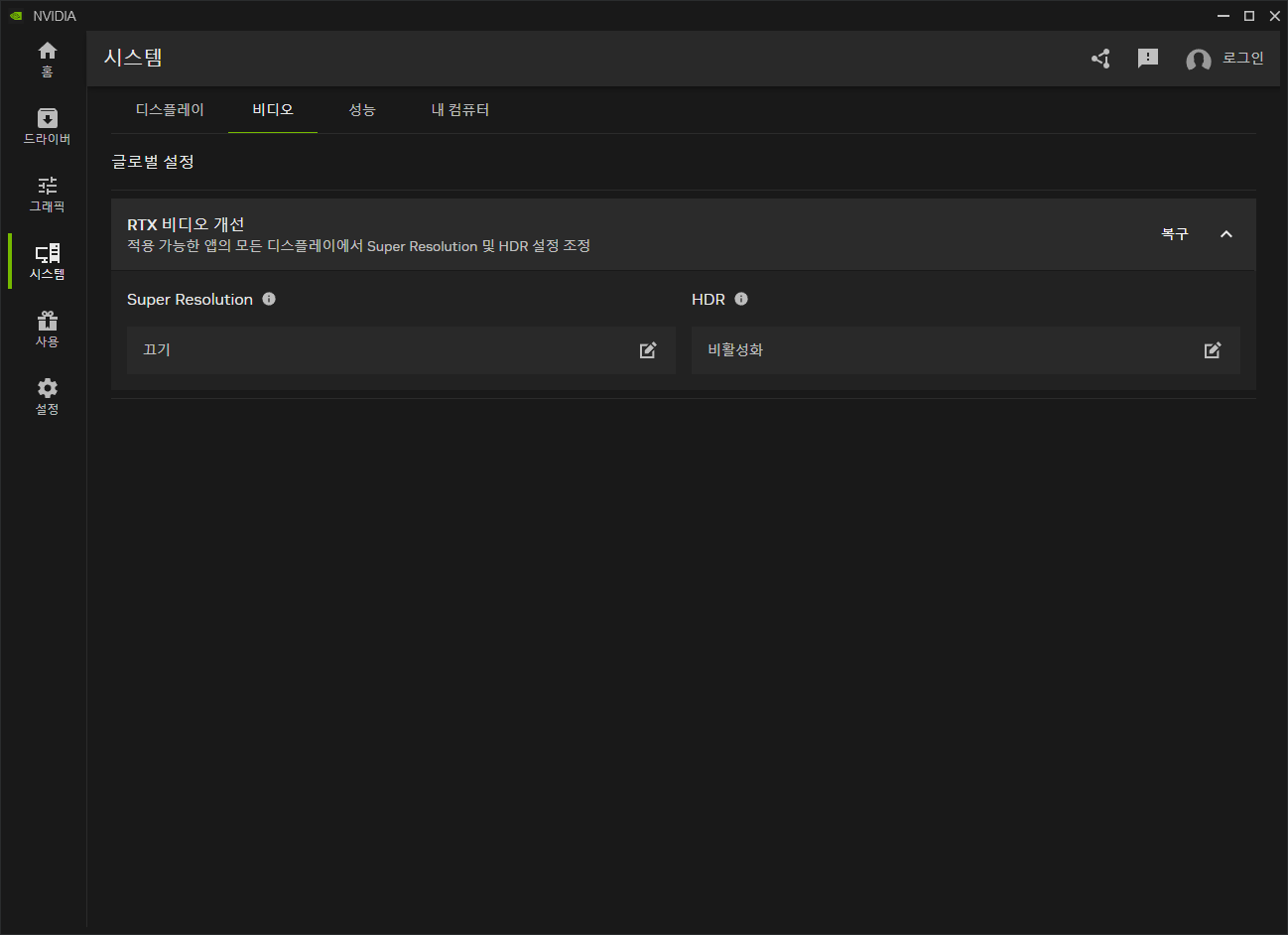Collapse the RTX 비디오 개선 section chevron
This screenshot has height=935, width=1288.
1226,234
